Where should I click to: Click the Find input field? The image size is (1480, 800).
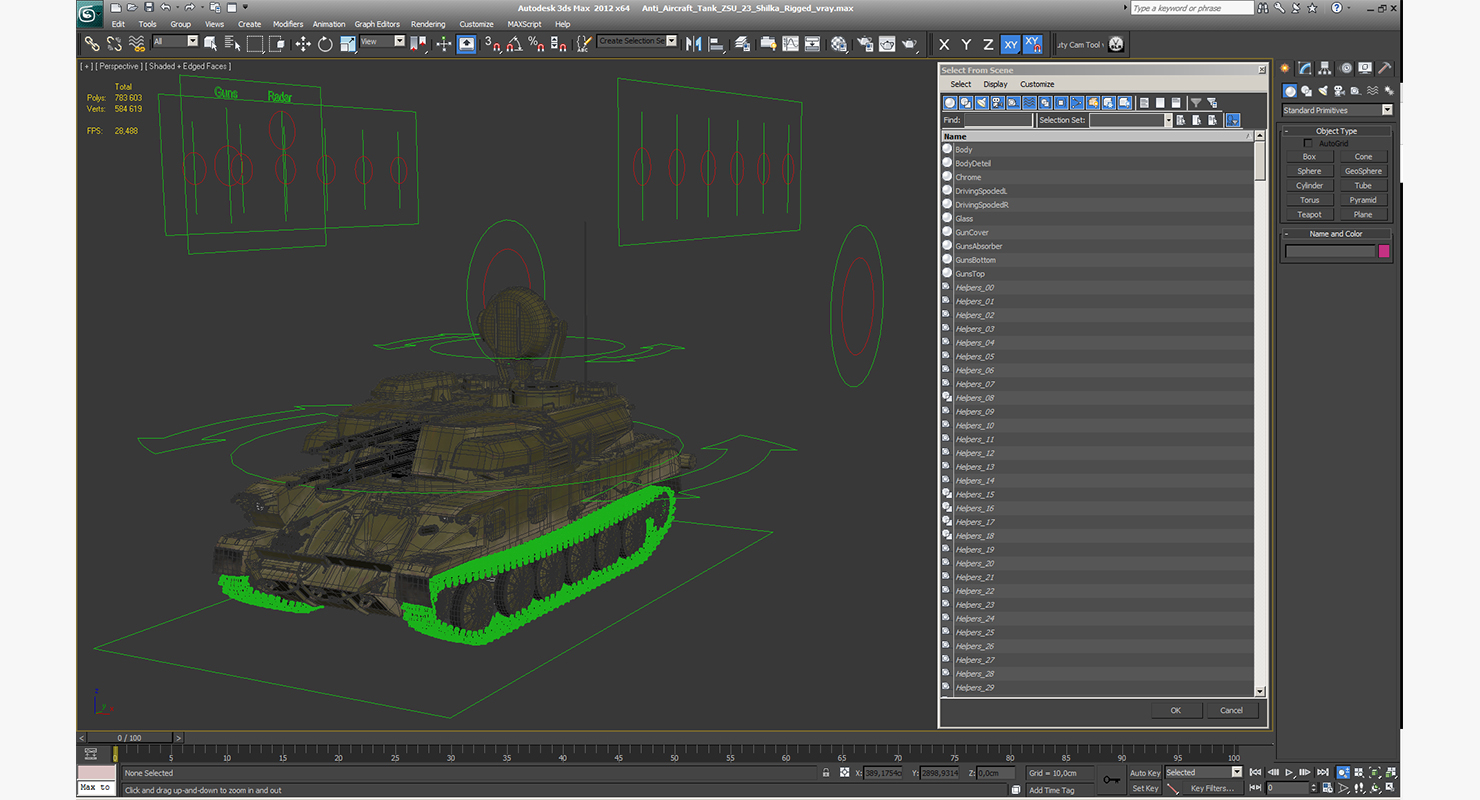tap(998, 120)
